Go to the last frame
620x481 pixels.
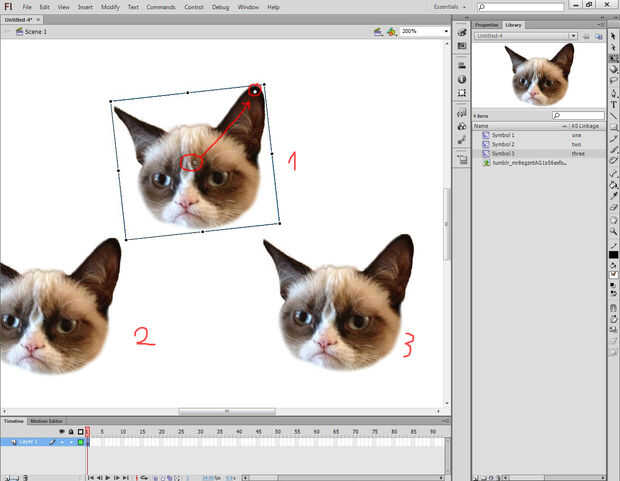point(125,477)
